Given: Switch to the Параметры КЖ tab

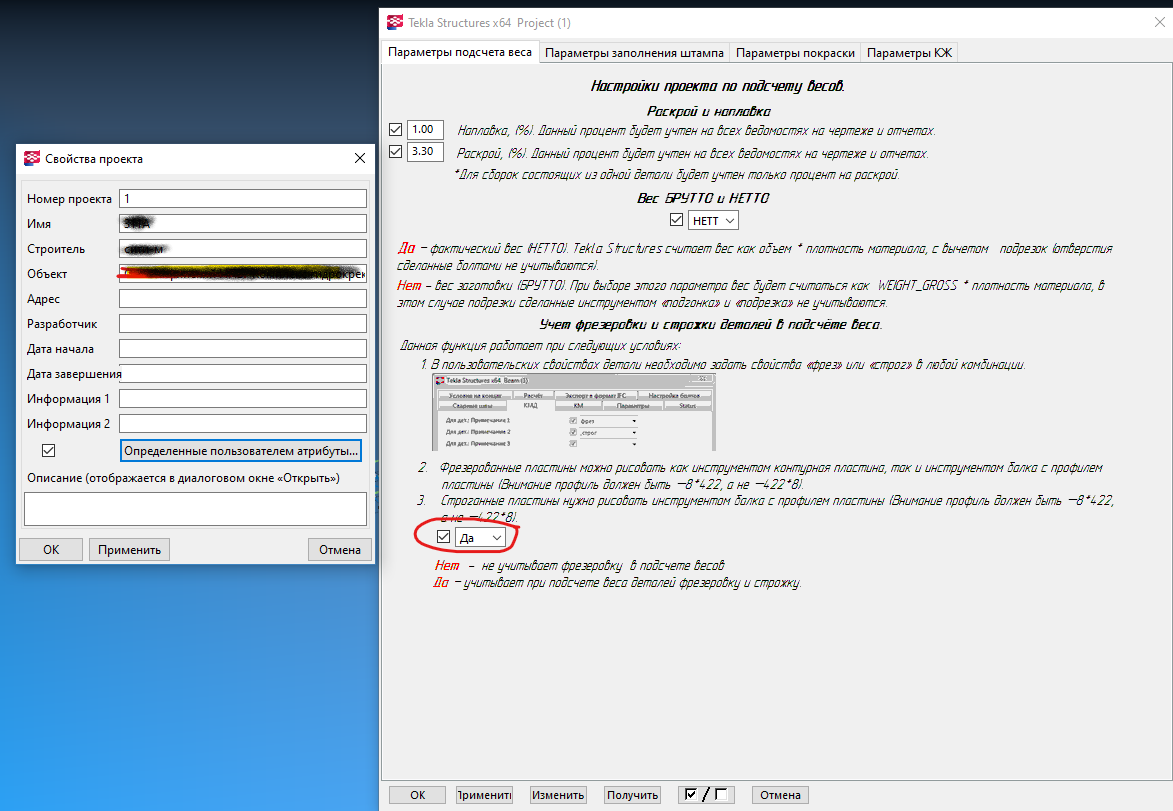Looking at the screenshot, I should 909,53.
